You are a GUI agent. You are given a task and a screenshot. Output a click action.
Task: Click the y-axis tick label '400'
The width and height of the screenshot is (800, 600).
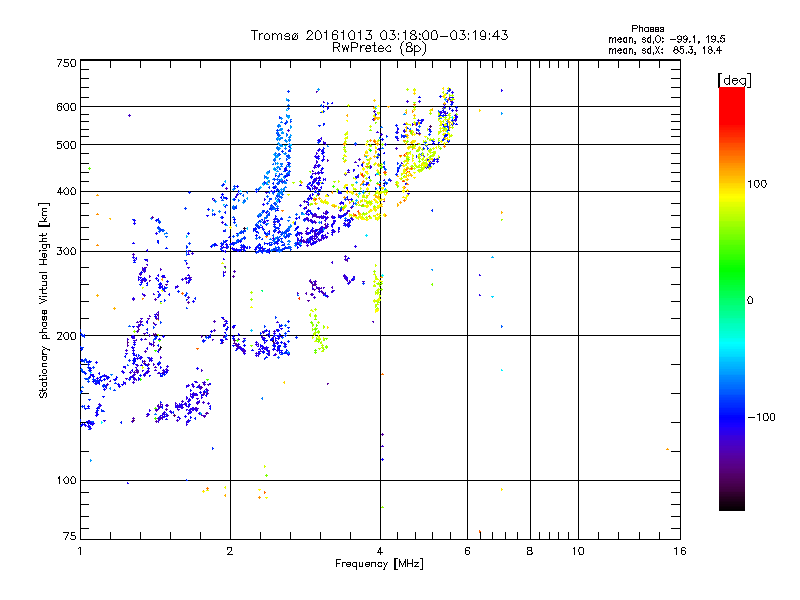(x=66, y=192)
